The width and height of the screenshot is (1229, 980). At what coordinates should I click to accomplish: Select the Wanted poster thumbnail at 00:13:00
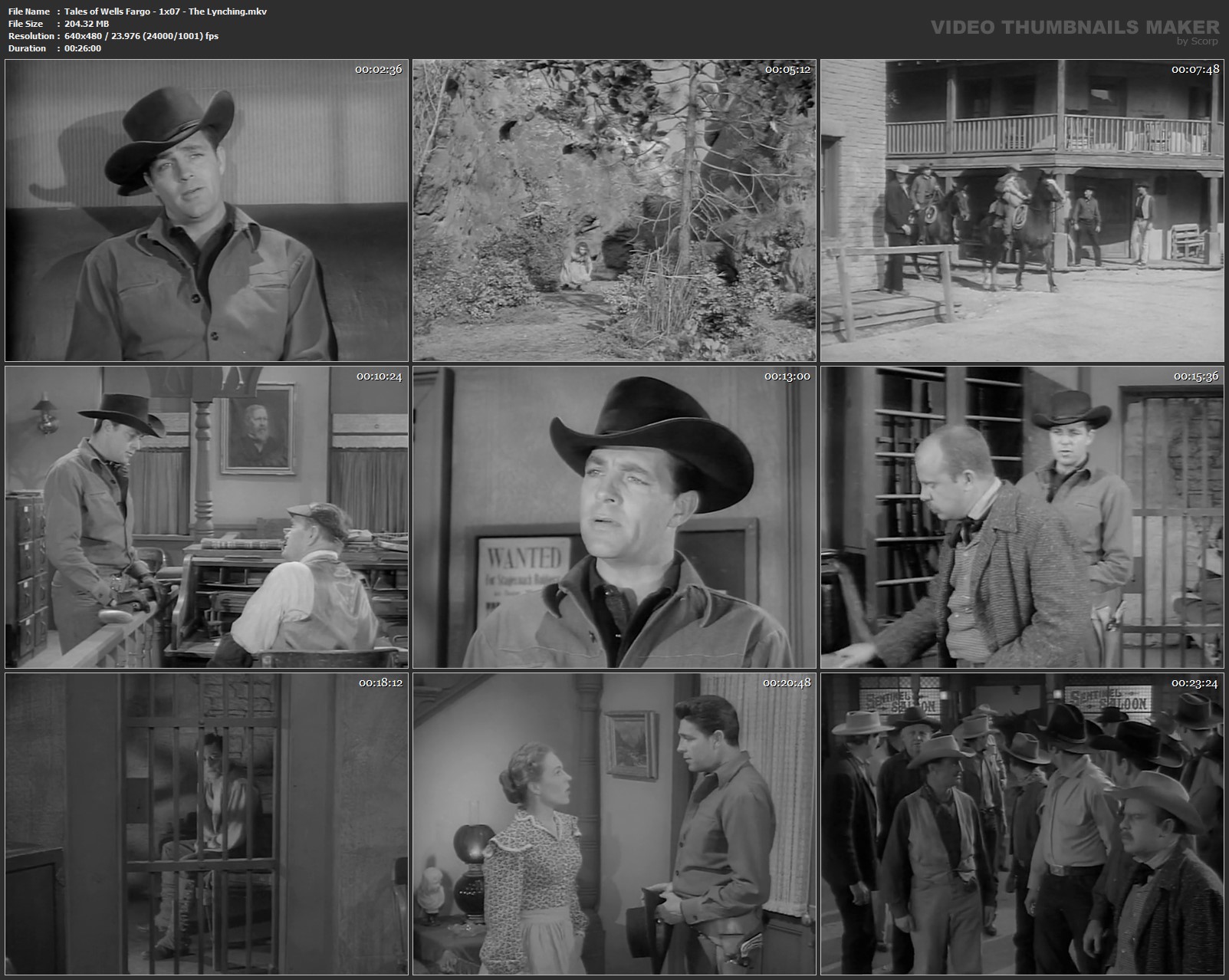pos(614,517)
